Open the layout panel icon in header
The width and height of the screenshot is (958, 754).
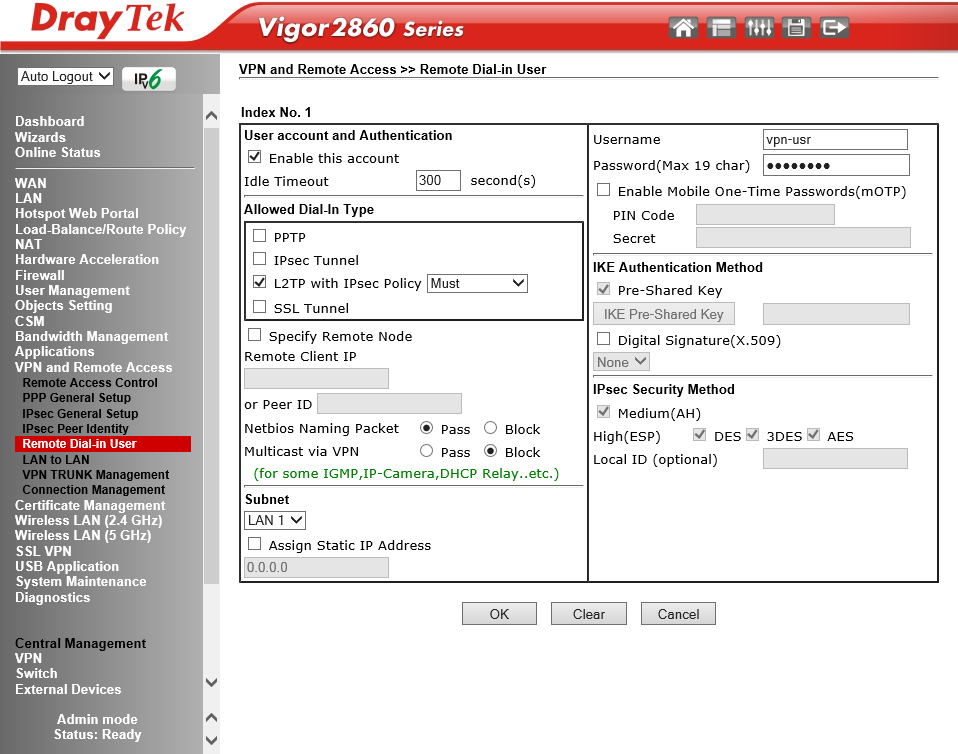pyautogui.click(x=721, y=28)
